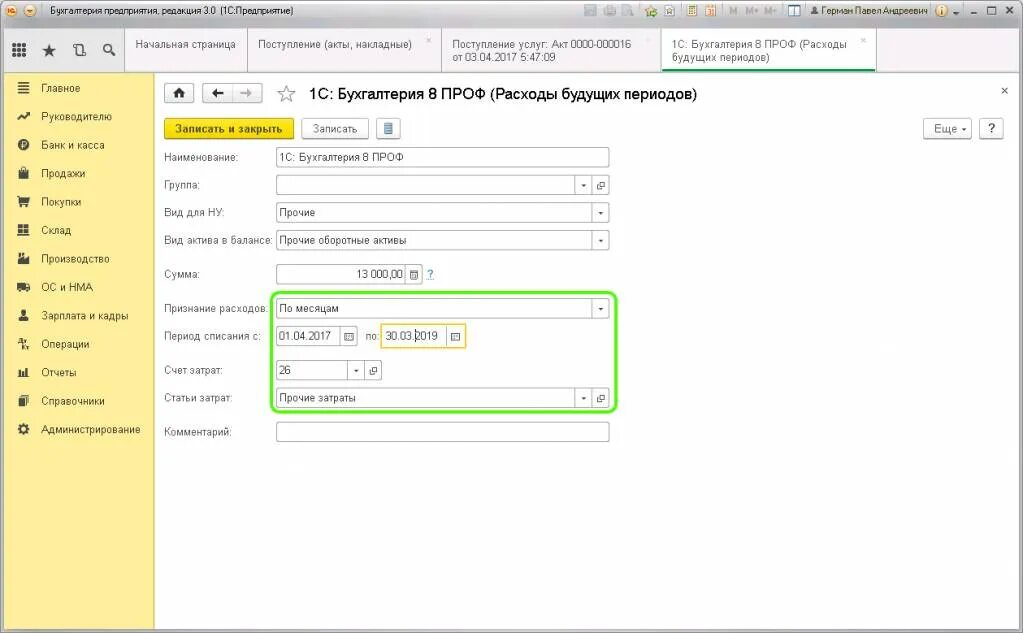
Task: Expand the Признание расходов dropdown
Action: pos(600,309)
